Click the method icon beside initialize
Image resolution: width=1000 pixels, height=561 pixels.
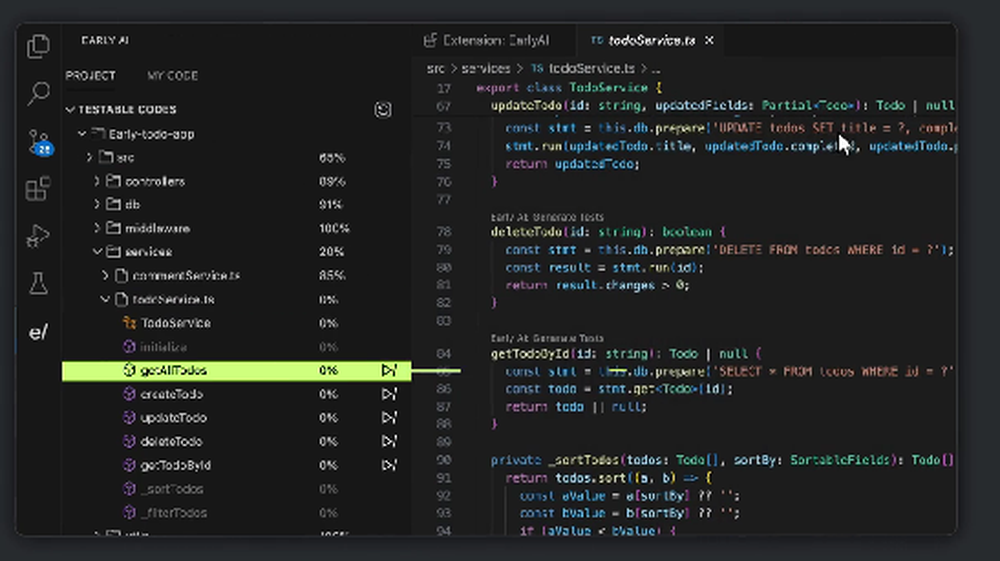coord(129,347)
